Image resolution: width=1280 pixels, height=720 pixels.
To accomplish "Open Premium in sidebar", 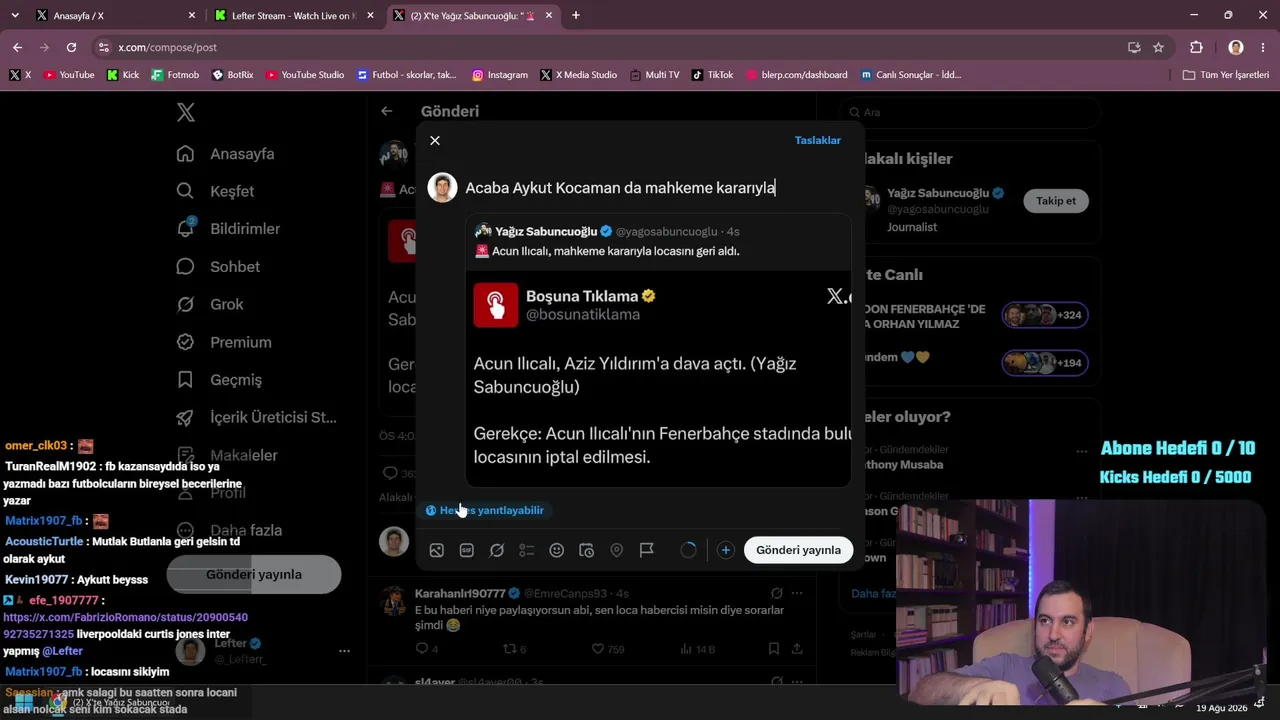I will click(225, 342).
